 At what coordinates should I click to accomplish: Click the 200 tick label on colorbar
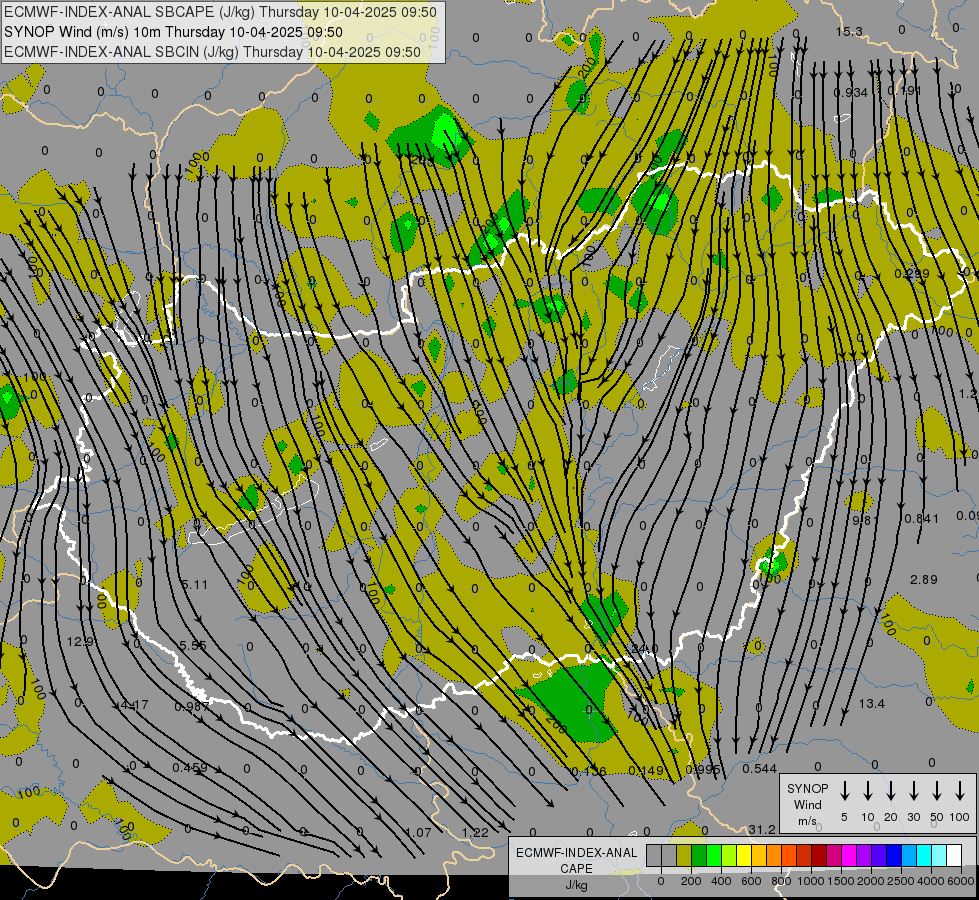[691, 881]
